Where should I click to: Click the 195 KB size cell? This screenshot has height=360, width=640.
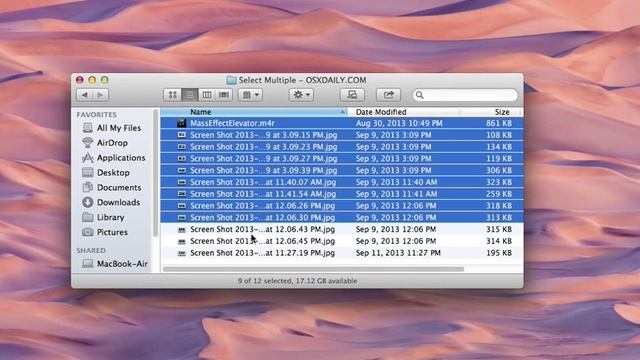[x=499, y=253]
